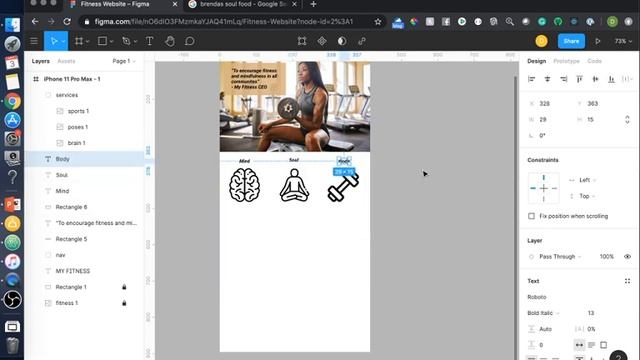Toggle lock on fitness 1 layer

tap(124, 303)
